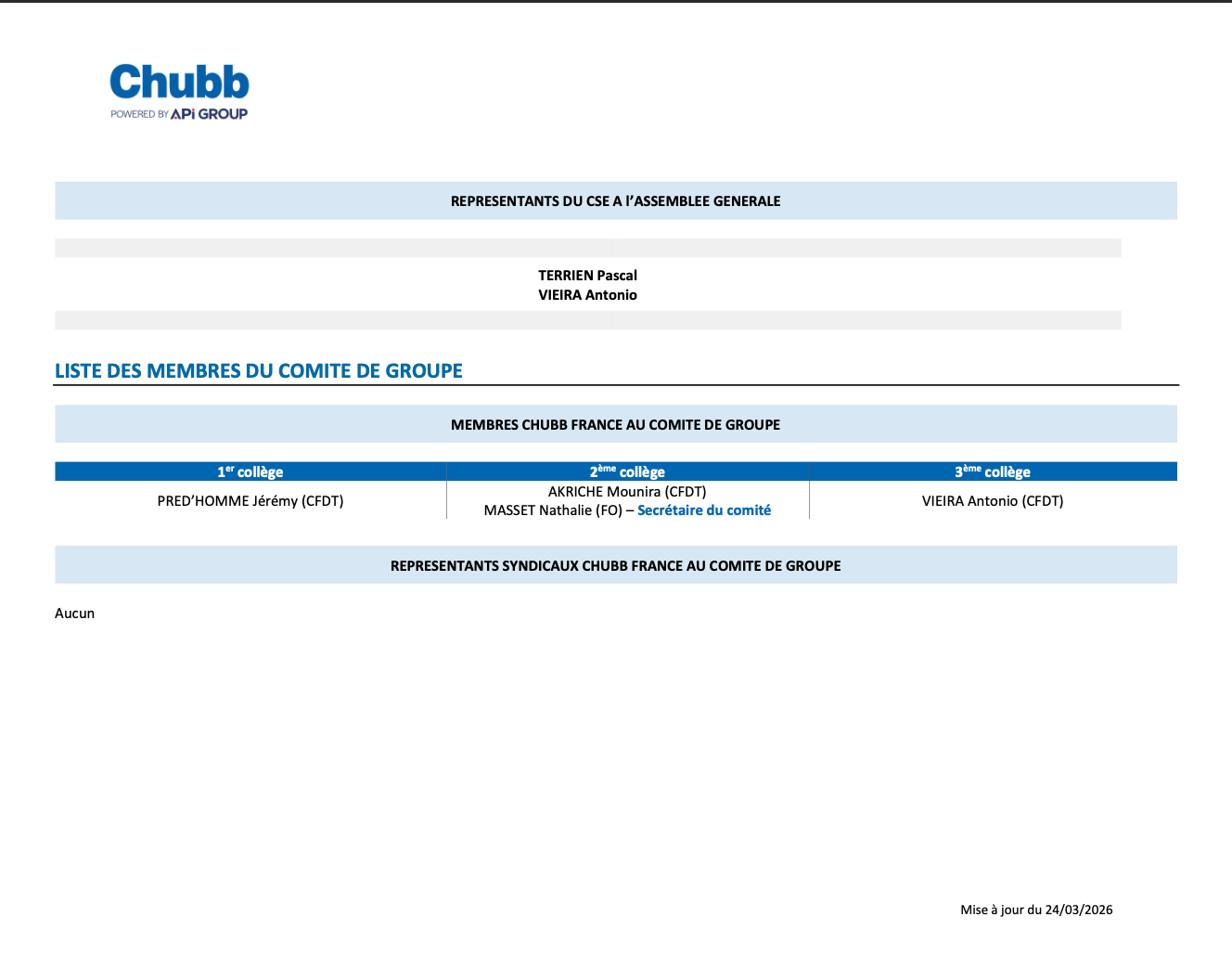The image size is (1232, 955).
Task: Click the "Représentants syndicaux Chubb France" banner
Action: click(x=615, y=566)
